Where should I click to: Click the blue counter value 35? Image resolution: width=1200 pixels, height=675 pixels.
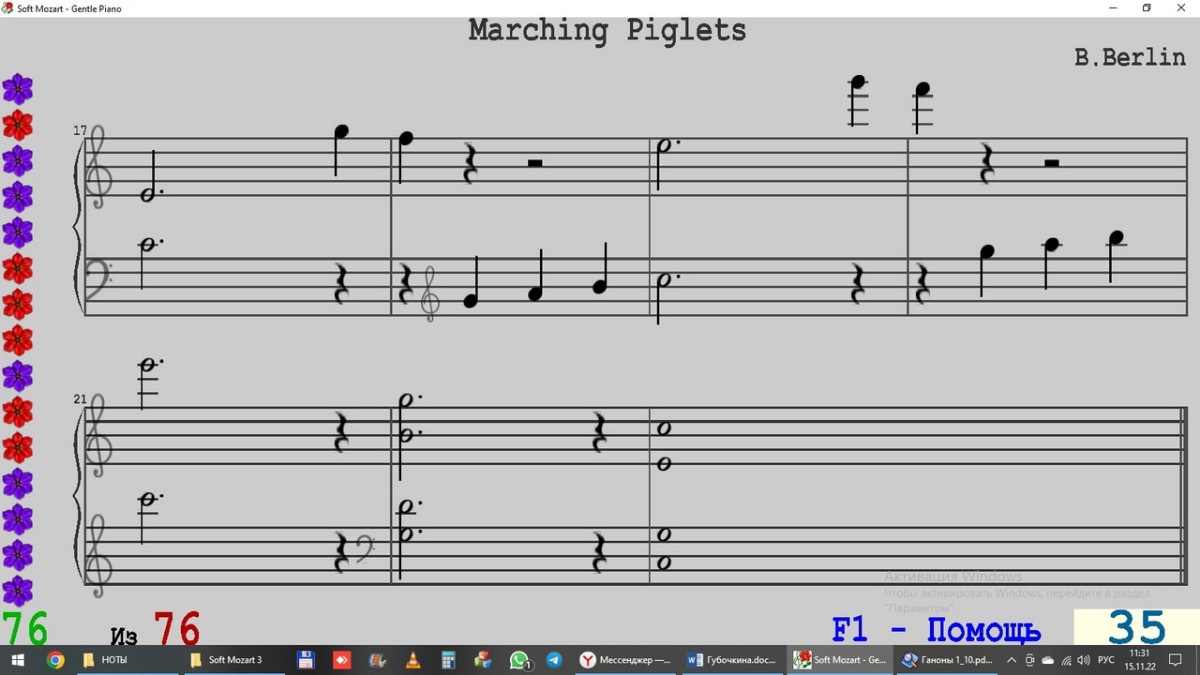1137,628
